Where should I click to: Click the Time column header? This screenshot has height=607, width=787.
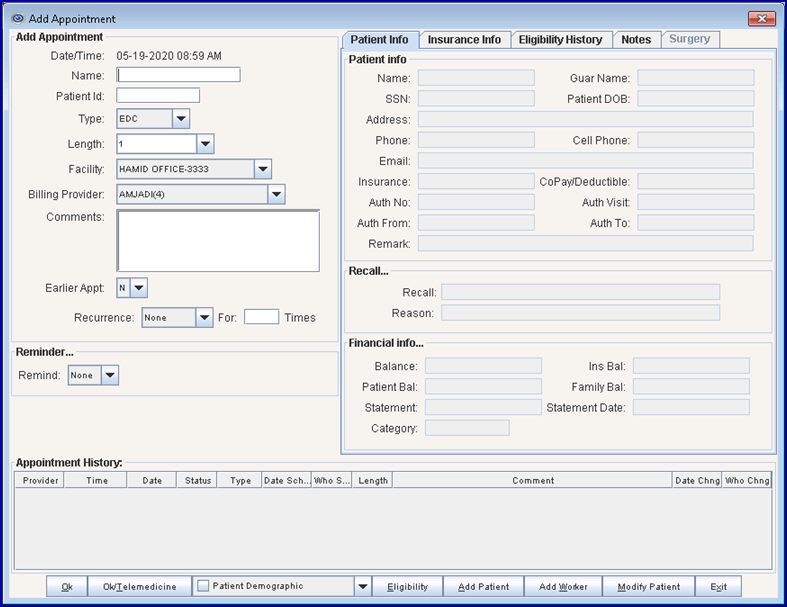[96, 480]
